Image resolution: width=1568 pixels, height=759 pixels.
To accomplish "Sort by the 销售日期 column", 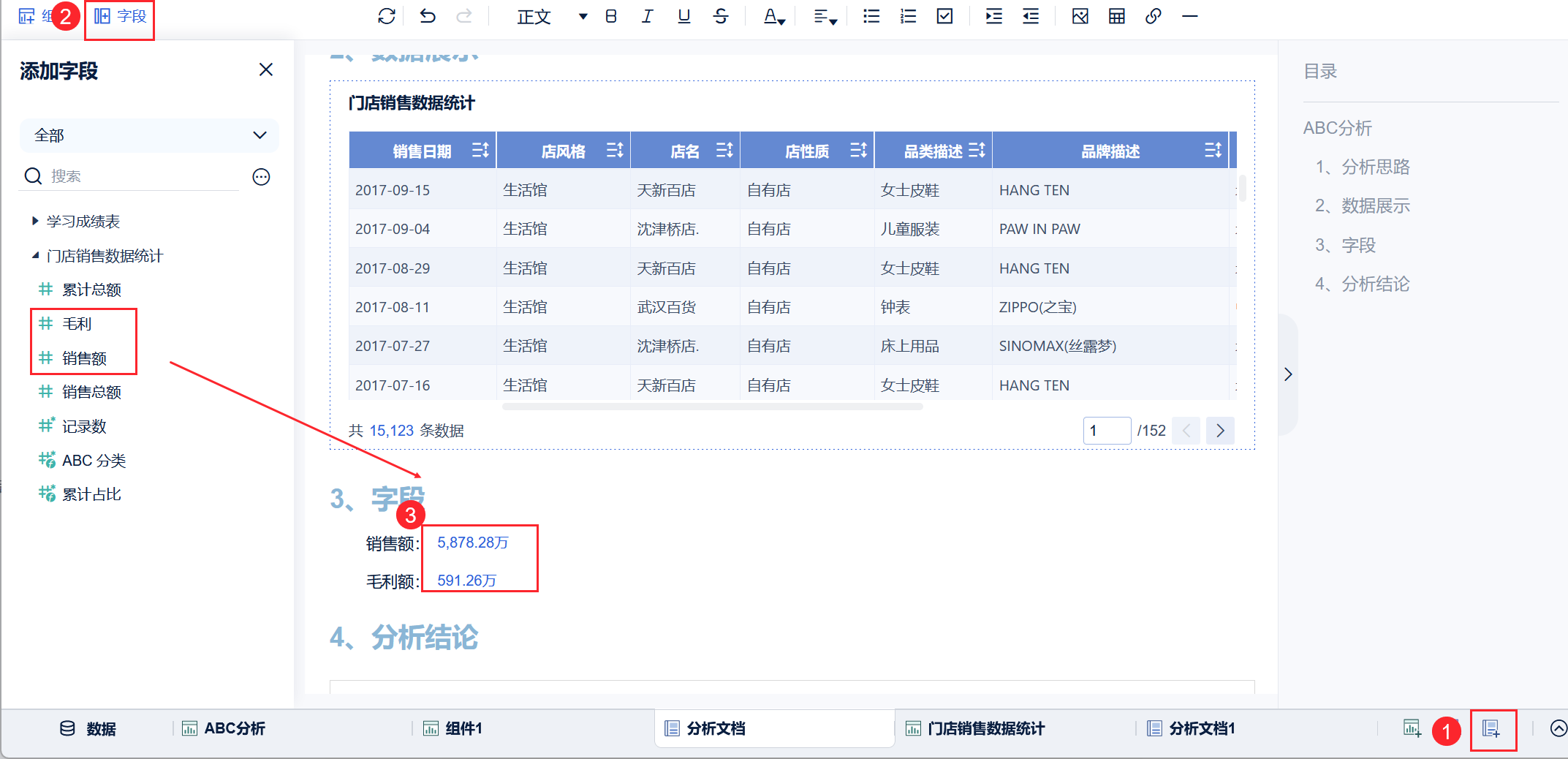I will (x=480, y=151).
